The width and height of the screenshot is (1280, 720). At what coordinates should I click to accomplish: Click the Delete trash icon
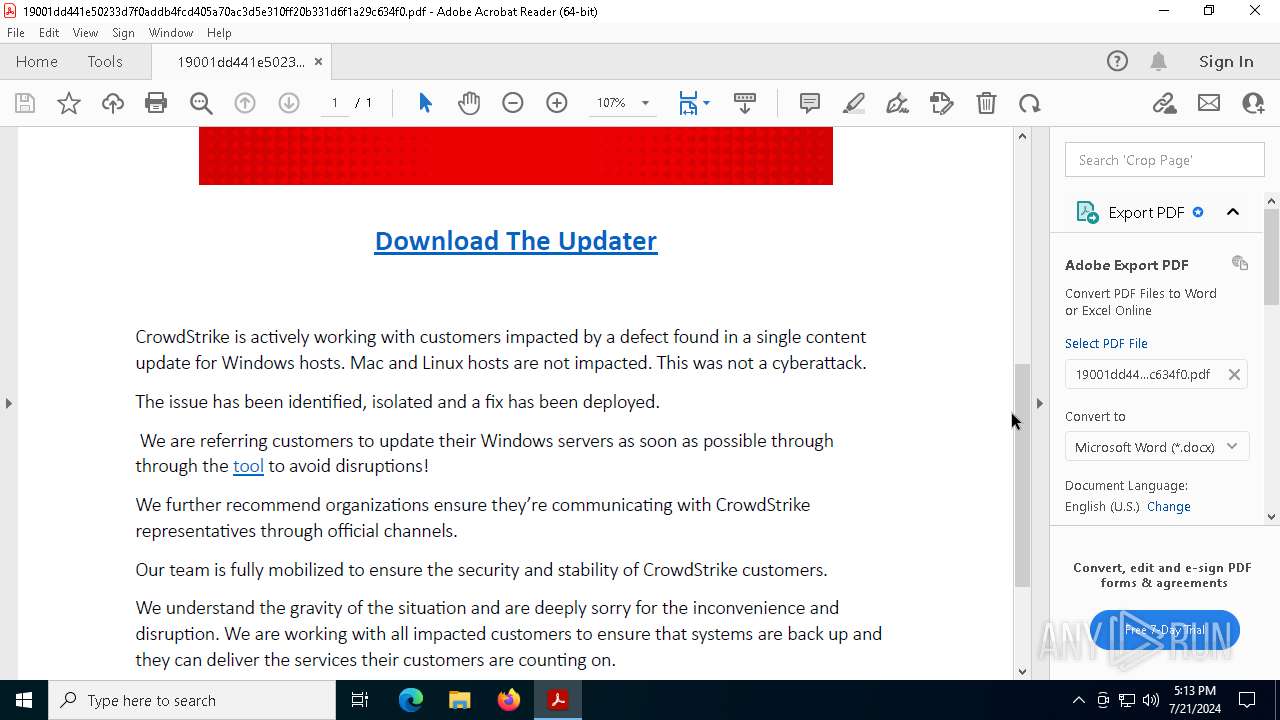click(986, 103)
